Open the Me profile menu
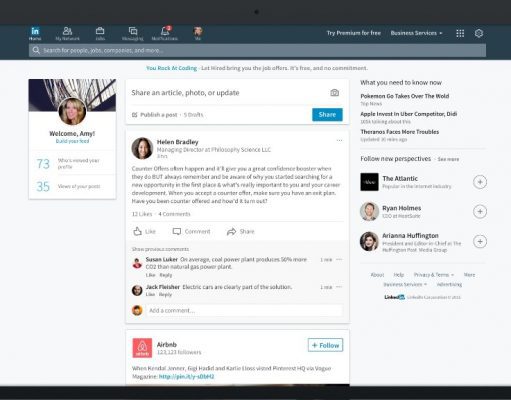This screenshot has height=400, width=511. click(198, 33)
